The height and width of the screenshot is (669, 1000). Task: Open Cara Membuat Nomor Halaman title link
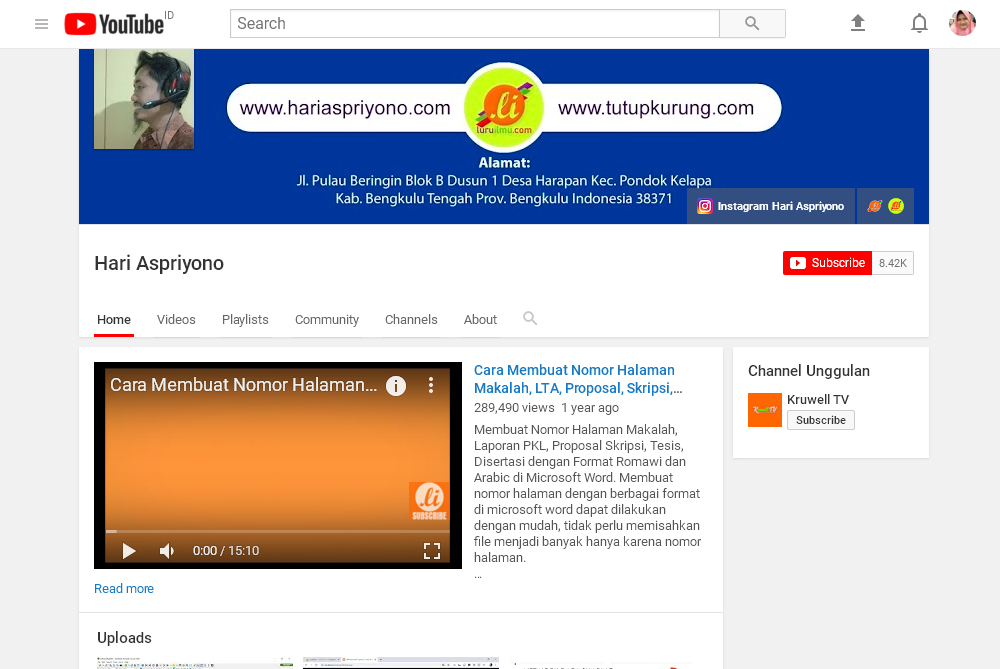(x=578, y=379)
